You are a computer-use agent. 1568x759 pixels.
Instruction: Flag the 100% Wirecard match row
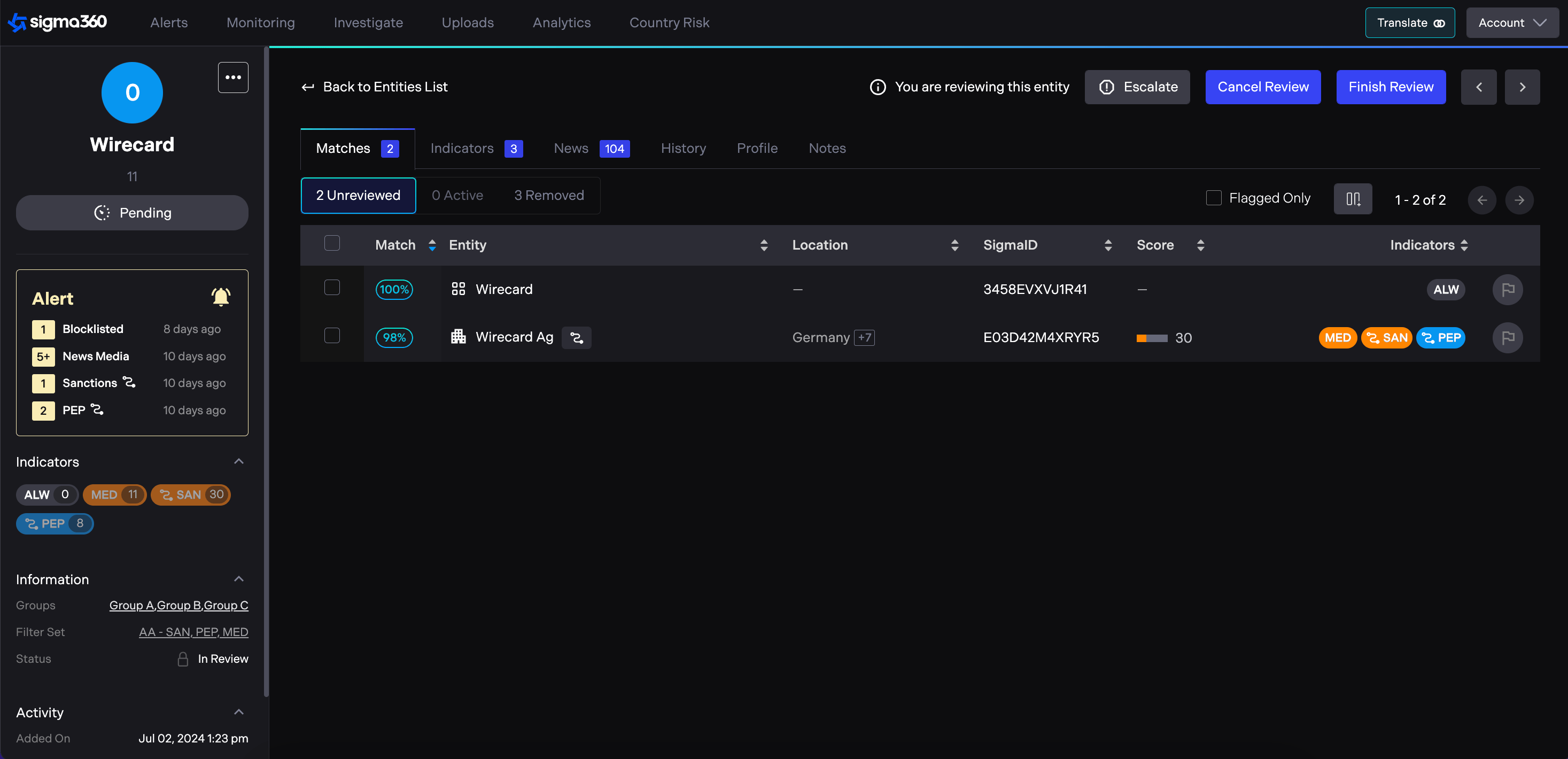(x=1507, y=290)
